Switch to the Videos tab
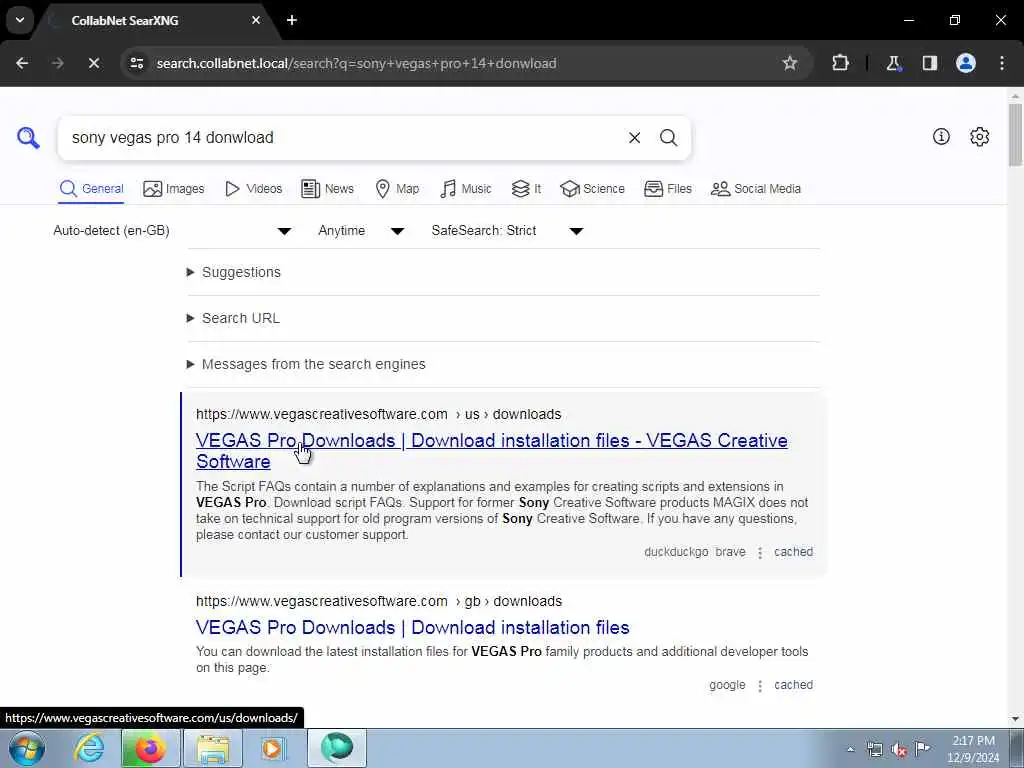This screenshot has width=1024, height=768. 253,189
